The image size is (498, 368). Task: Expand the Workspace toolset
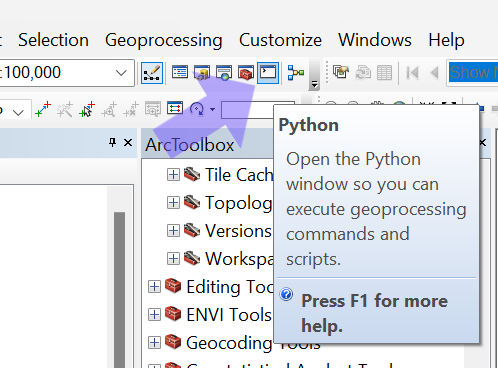pyautogui.click(x=173, y=258)
